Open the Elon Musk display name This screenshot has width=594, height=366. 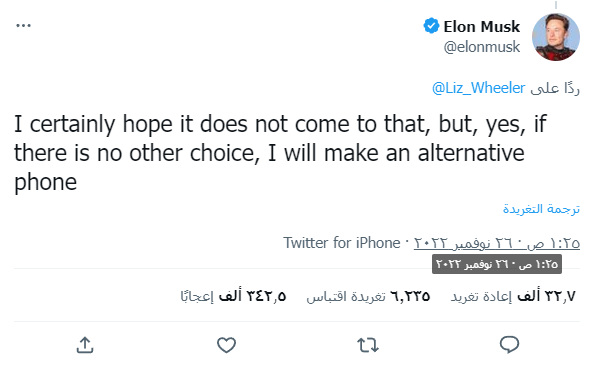pos(481,27)
